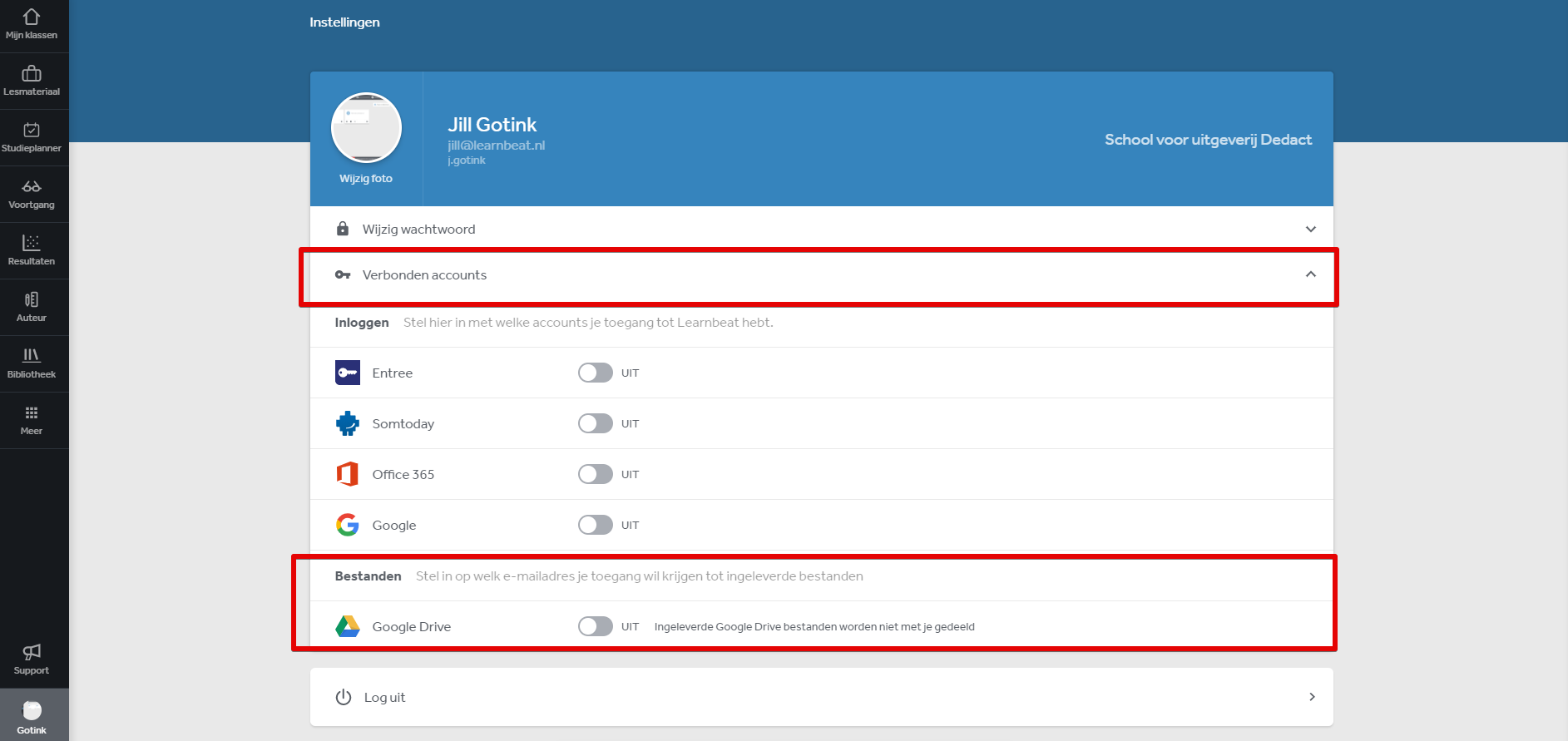This screenshot has width=1568, height=741.
Task: Click School voor uitgeverij Dedact text
Action: (x=1208, y=140)
